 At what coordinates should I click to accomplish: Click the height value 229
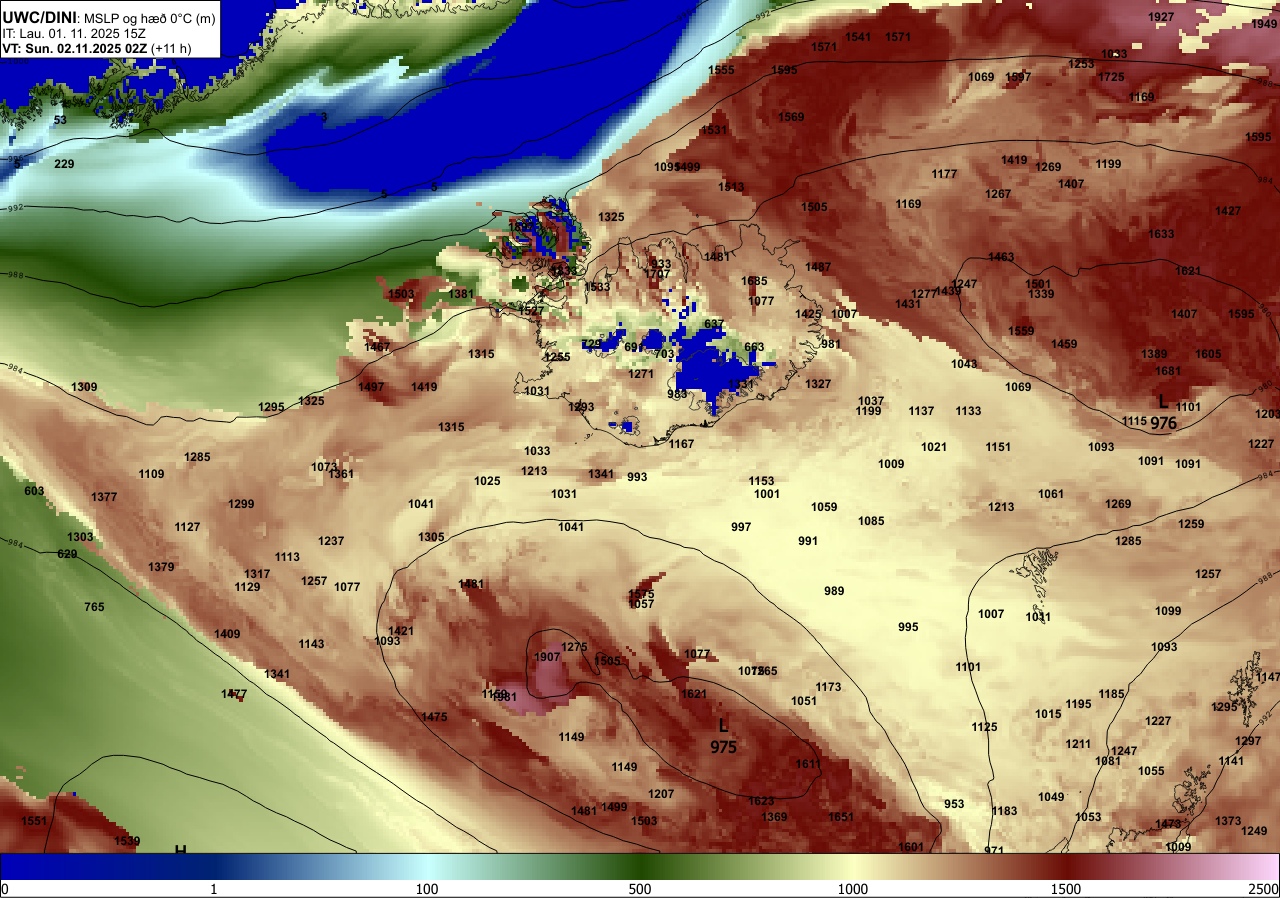[64, 164]
